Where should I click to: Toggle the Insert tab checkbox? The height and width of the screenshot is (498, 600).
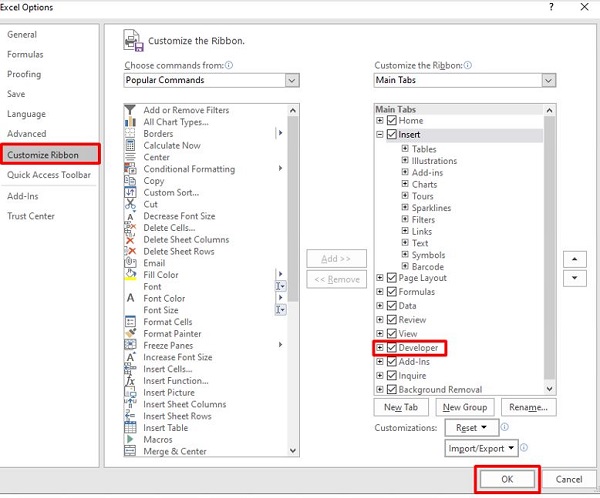[x=391, y=134]
